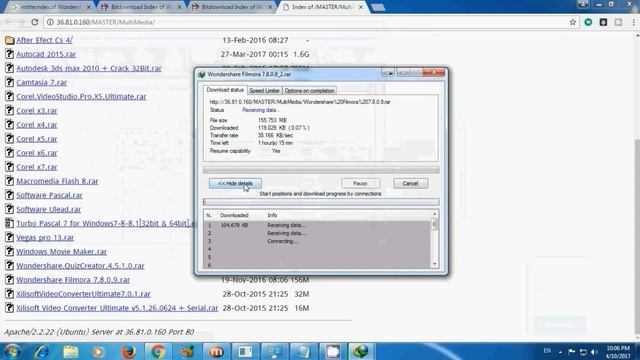Pause the Filmora download
The height and width of the screenshot is (360, 640).
[360, 183]
